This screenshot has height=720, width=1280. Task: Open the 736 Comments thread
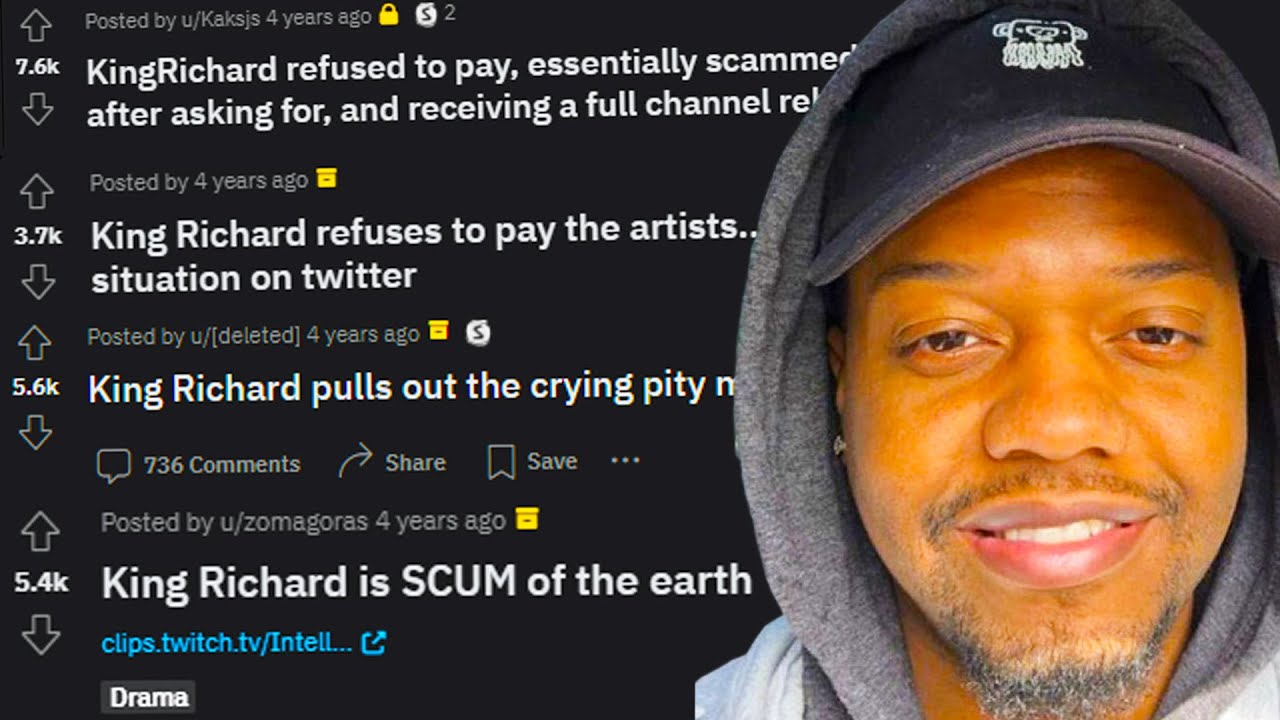[x=198, y=465]
